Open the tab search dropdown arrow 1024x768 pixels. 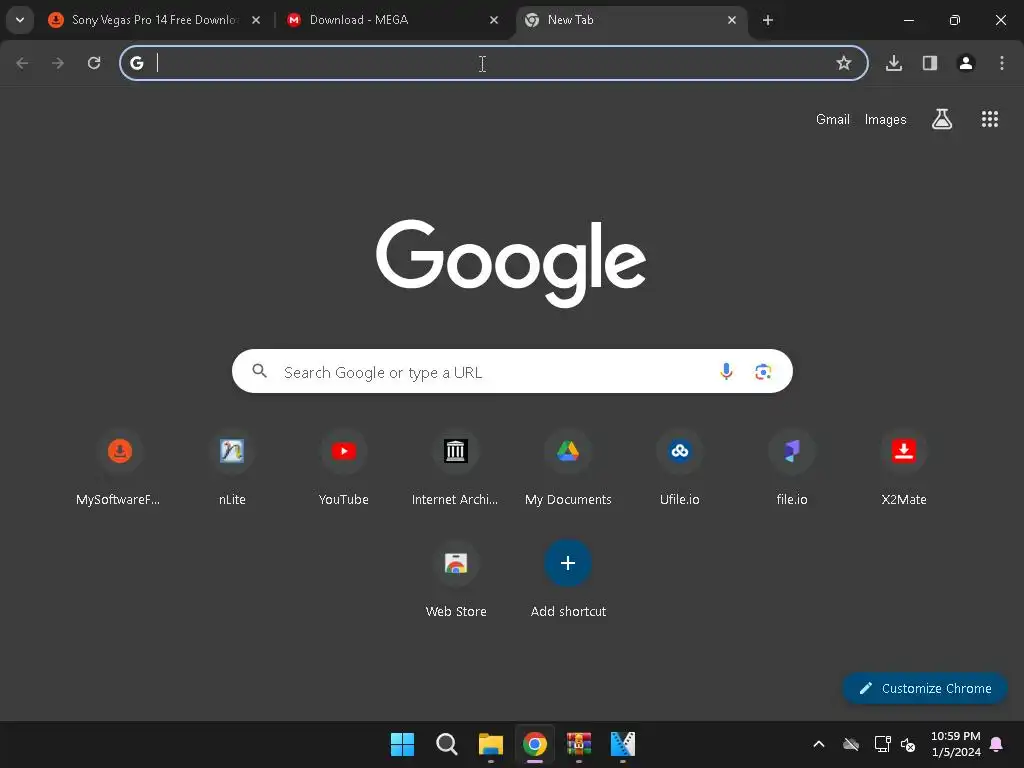coord(20,20)
